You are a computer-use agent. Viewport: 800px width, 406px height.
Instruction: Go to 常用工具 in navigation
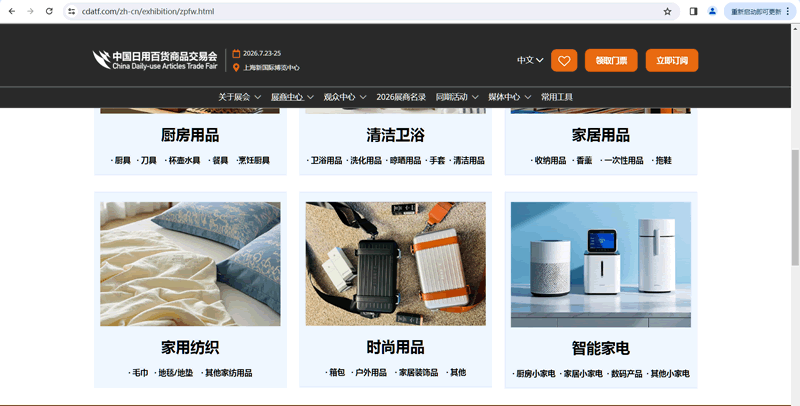point(557,97)
